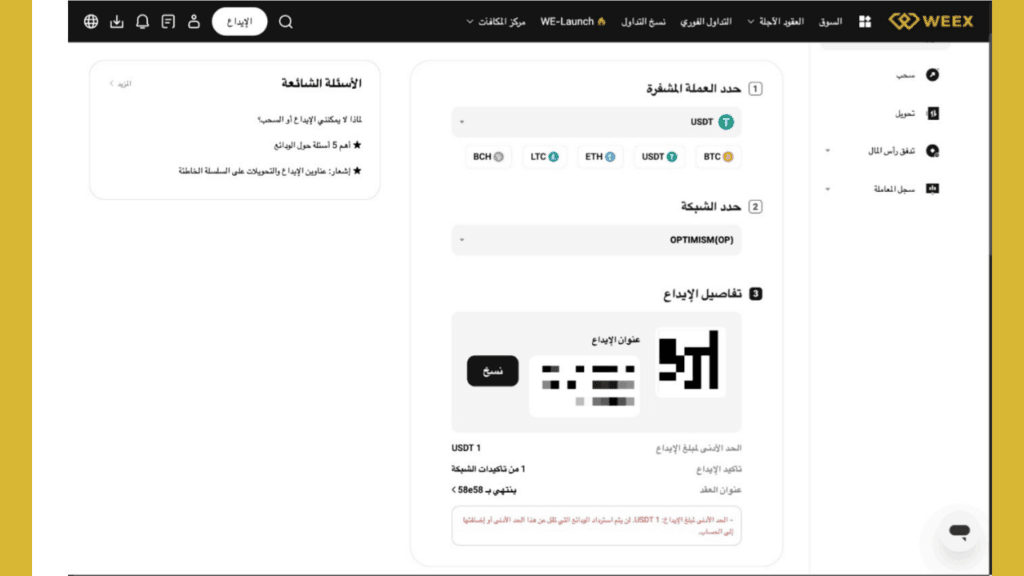The height and width of the screenshot is (576, 1024).
Task: Select the BTC coin chip
Action: [718, 157]
